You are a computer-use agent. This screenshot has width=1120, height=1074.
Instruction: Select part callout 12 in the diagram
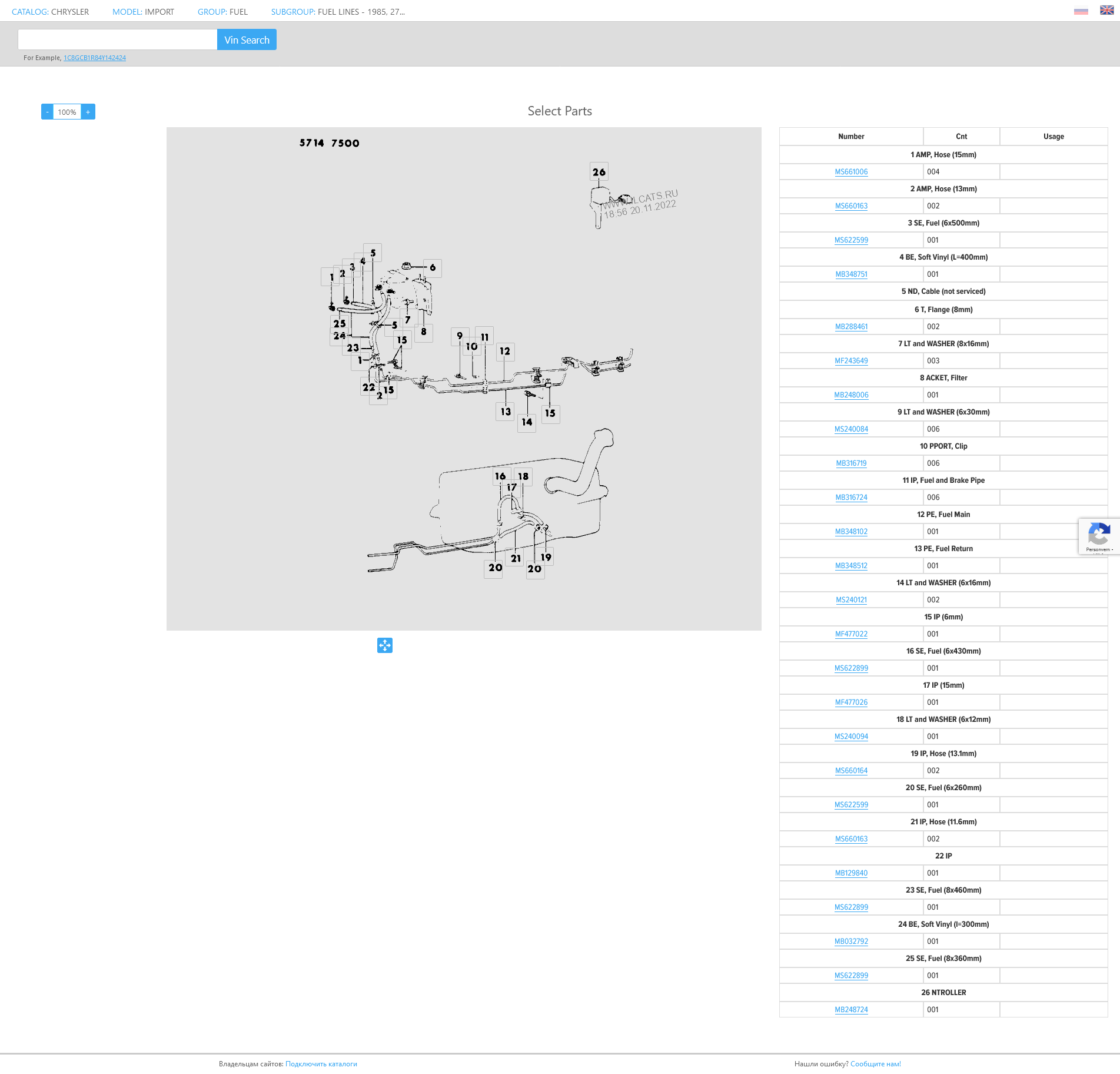point(505,352)
